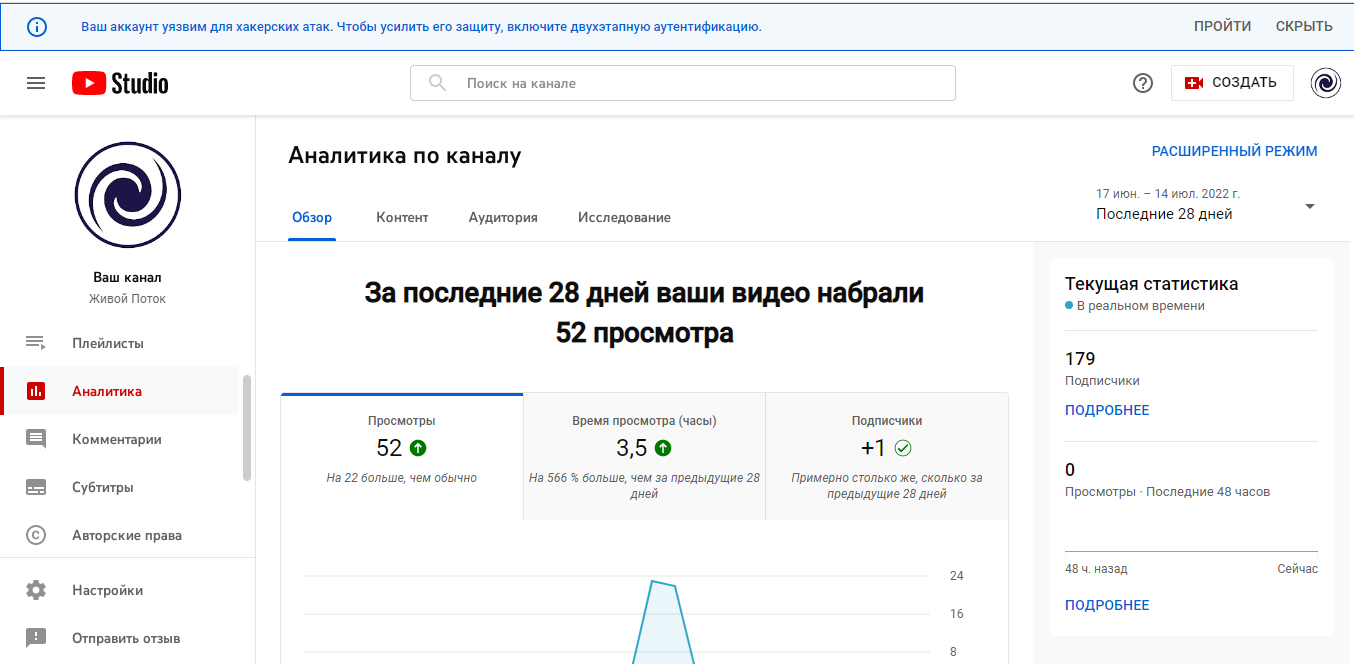Click the YouTube Studio logo
The width and height of the screenshot is (1354, 664).
(120, 83)
